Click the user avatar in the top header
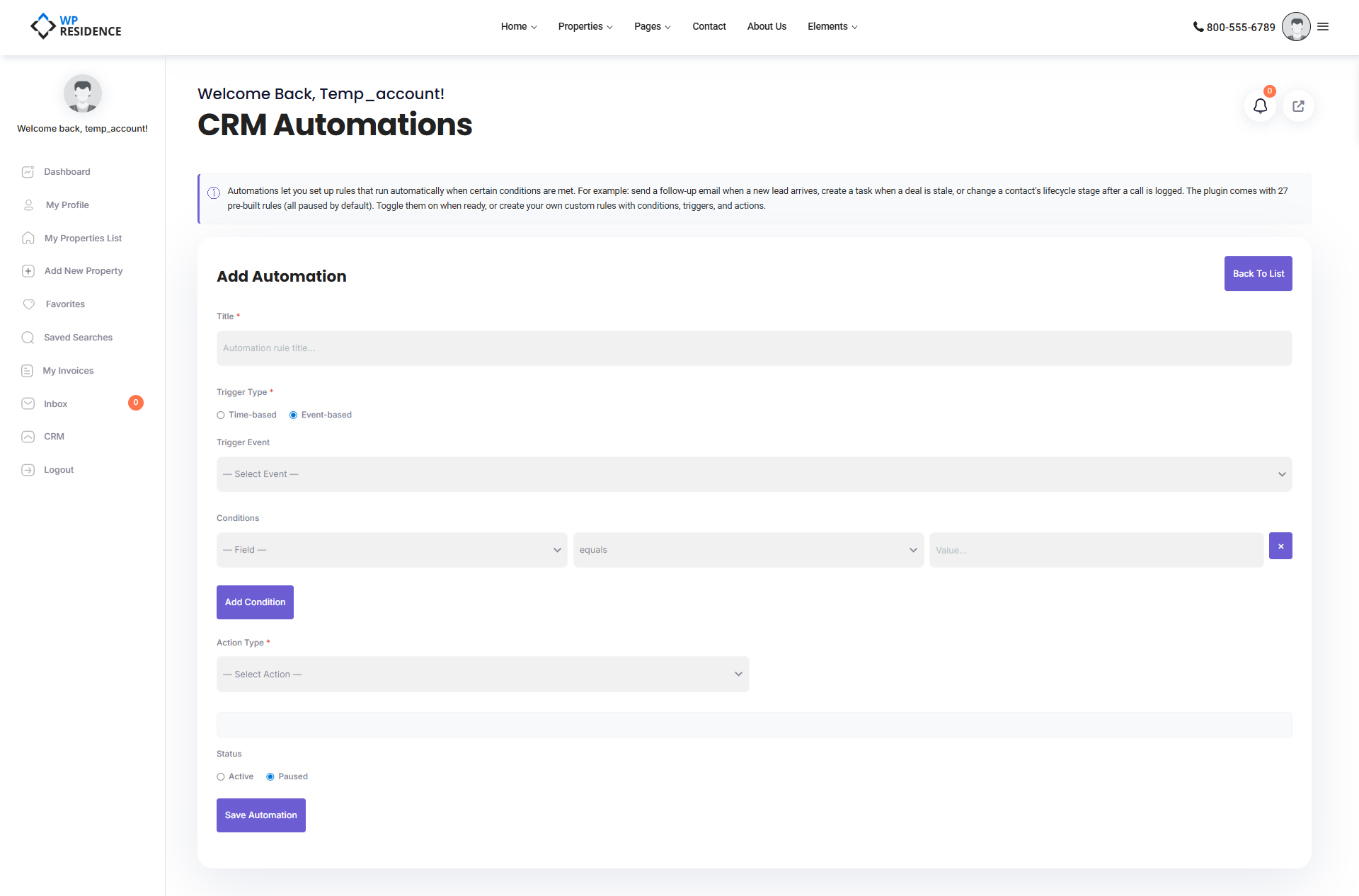Image resolution: width=1359 pixels, height=896 pixels. pos(1295,27)
